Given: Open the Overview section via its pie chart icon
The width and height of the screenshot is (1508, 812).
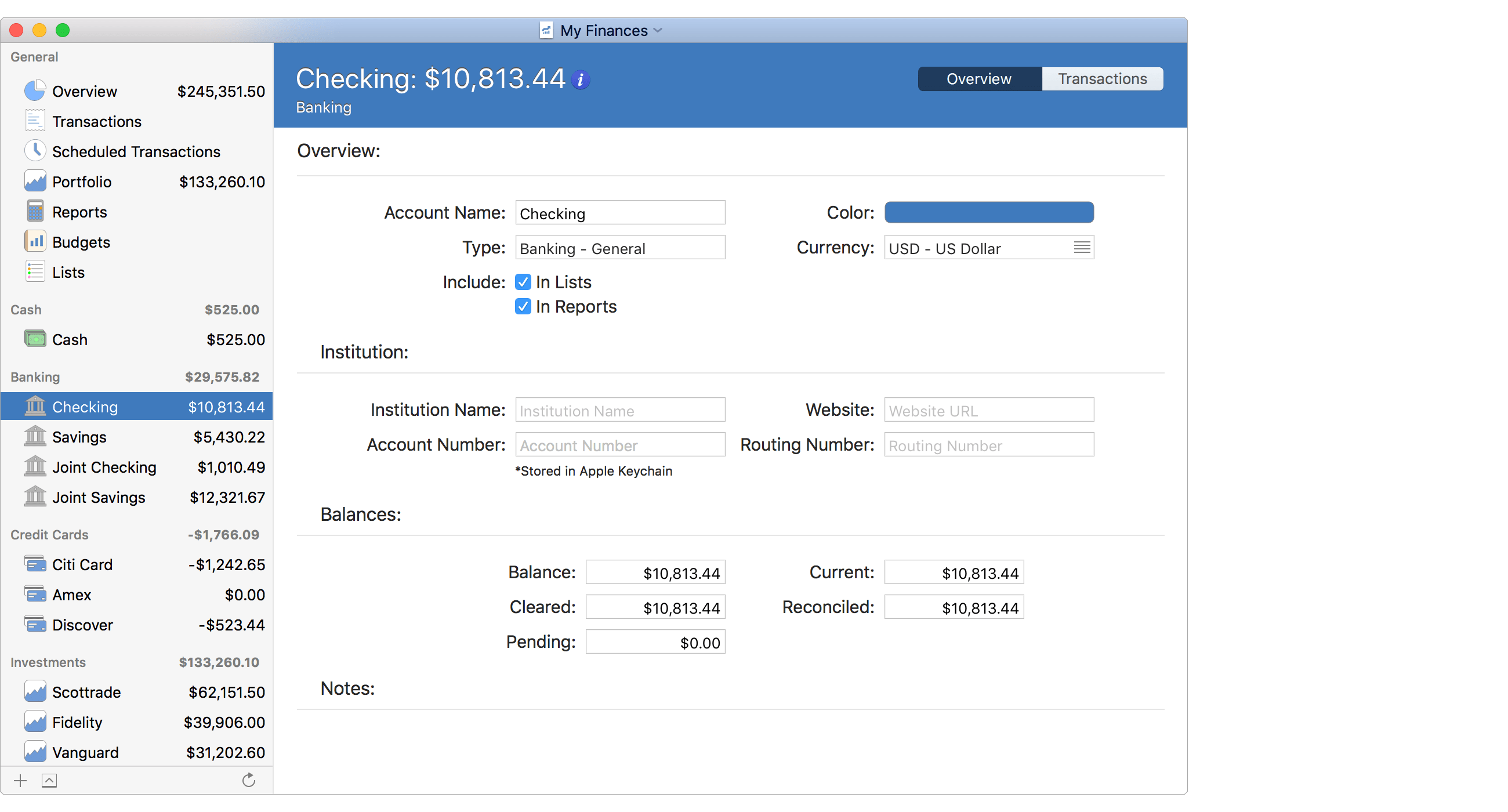Looking at the screenshot, I should [x=35, y=90].
